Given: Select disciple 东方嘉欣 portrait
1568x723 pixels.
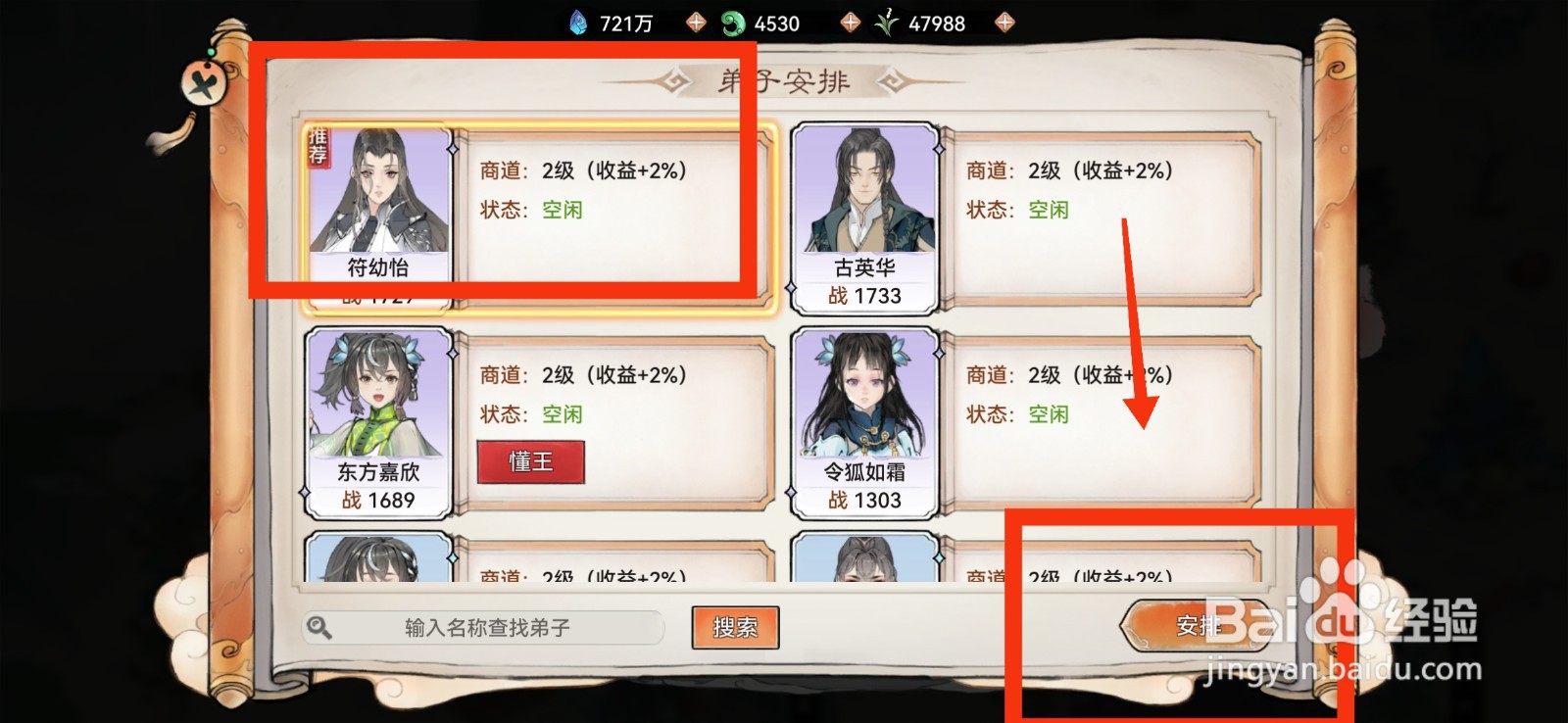Looking at the screenshot, I should pos(379,422).
